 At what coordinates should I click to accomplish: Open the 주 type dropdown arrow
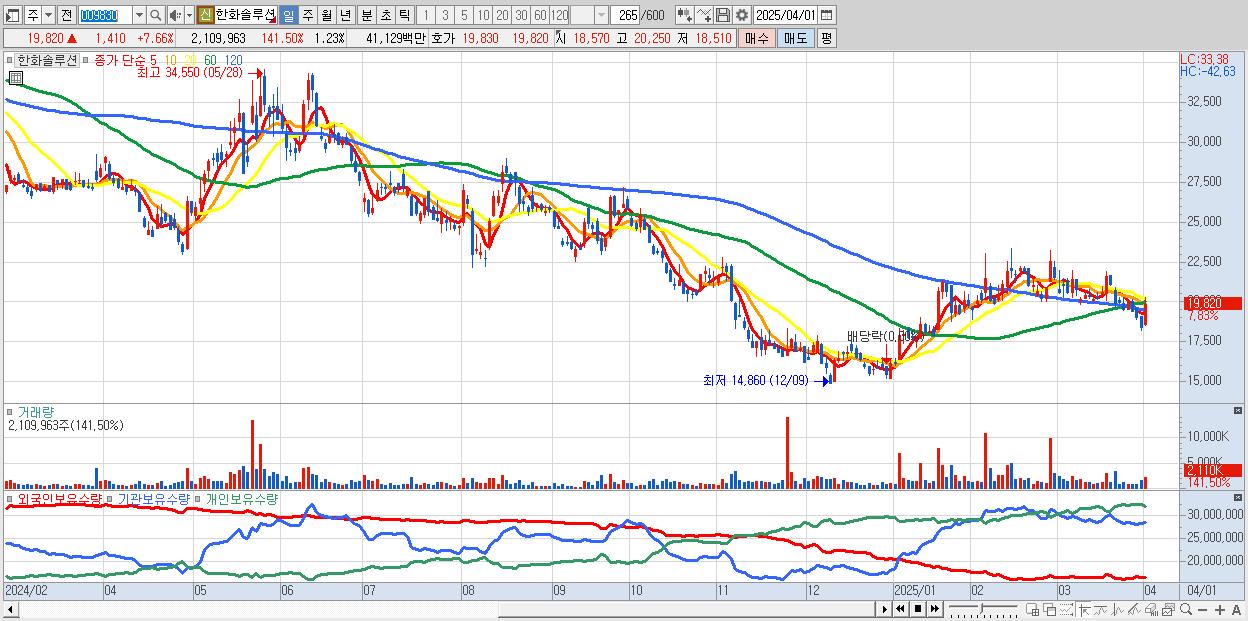[48, 15]
